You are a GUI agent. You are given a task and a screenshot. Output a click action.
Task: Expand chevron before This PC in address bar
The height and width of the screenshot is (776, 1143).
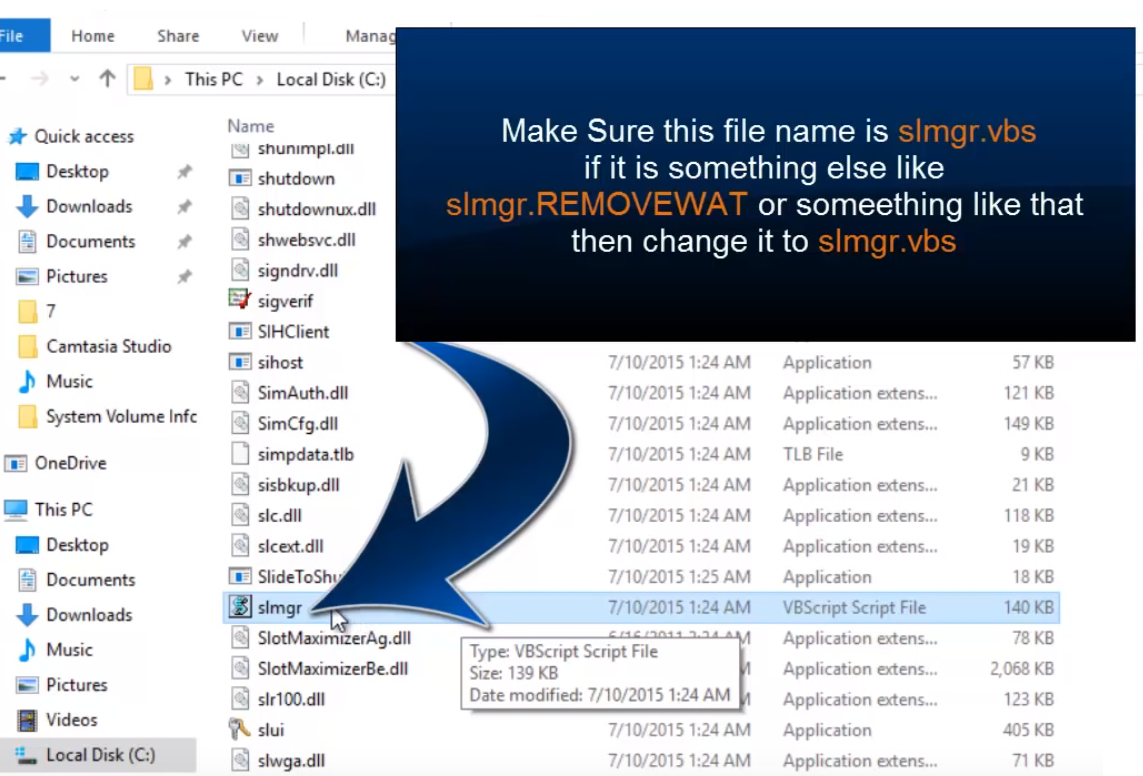coord(168,79)
